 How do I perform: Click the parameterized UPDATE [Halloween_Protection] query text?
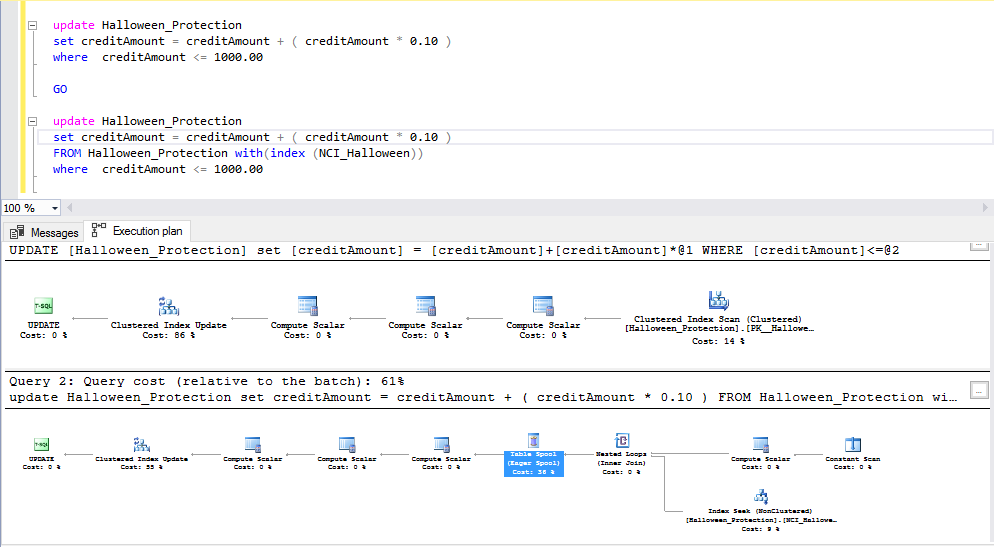(x=454, y=250)
